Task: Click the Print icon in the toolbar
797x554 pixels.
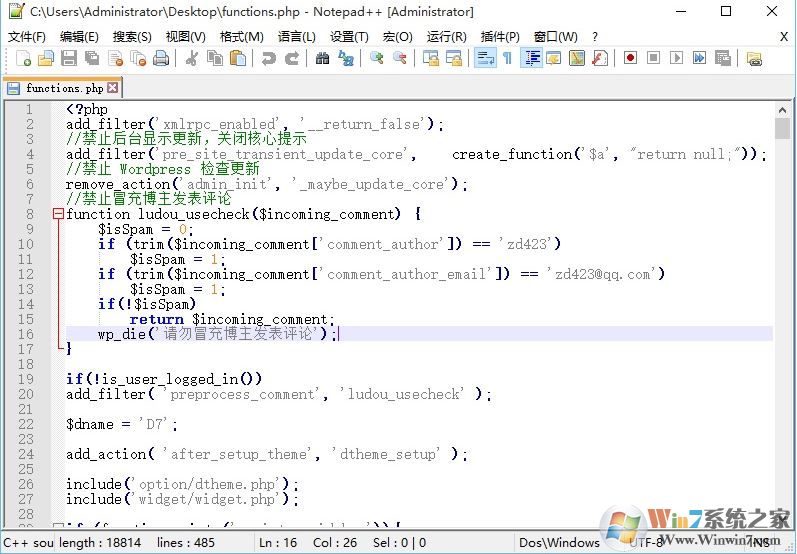Action: [161, 59]
